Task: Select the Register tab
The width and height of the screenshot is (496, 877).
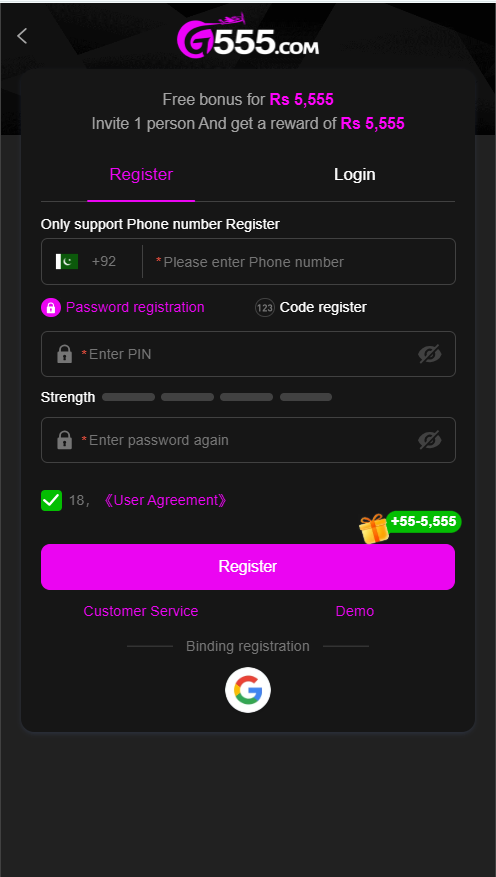Action: [141, 175]
